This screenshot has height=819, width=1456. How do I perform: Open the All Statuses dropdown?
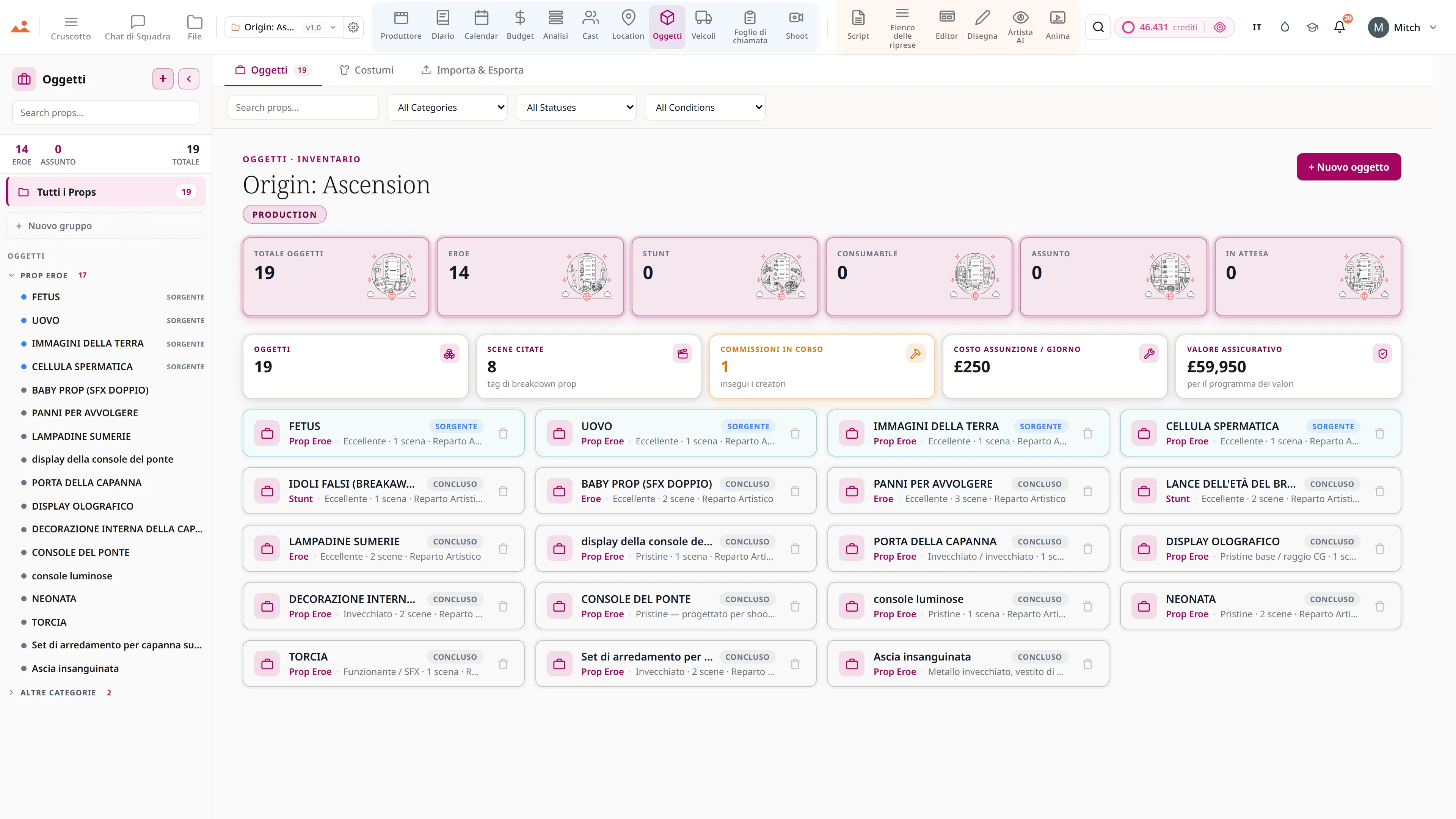(576, 107)
